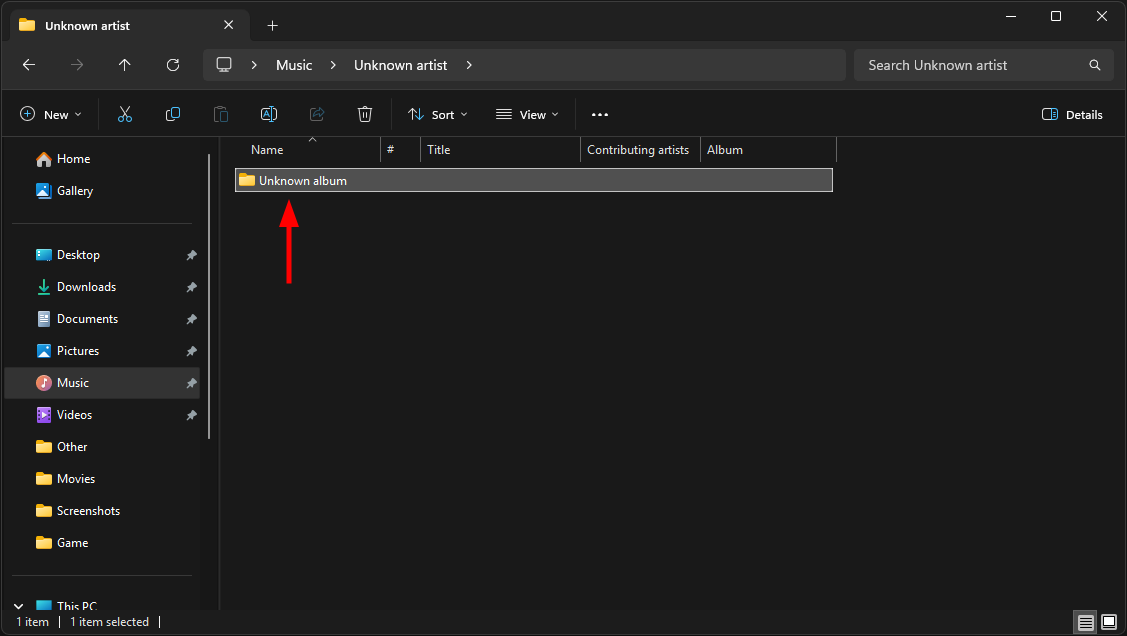Navigate back with the left arrow
The width and height of the screenshot is (1127, 636).
(29, 65)
